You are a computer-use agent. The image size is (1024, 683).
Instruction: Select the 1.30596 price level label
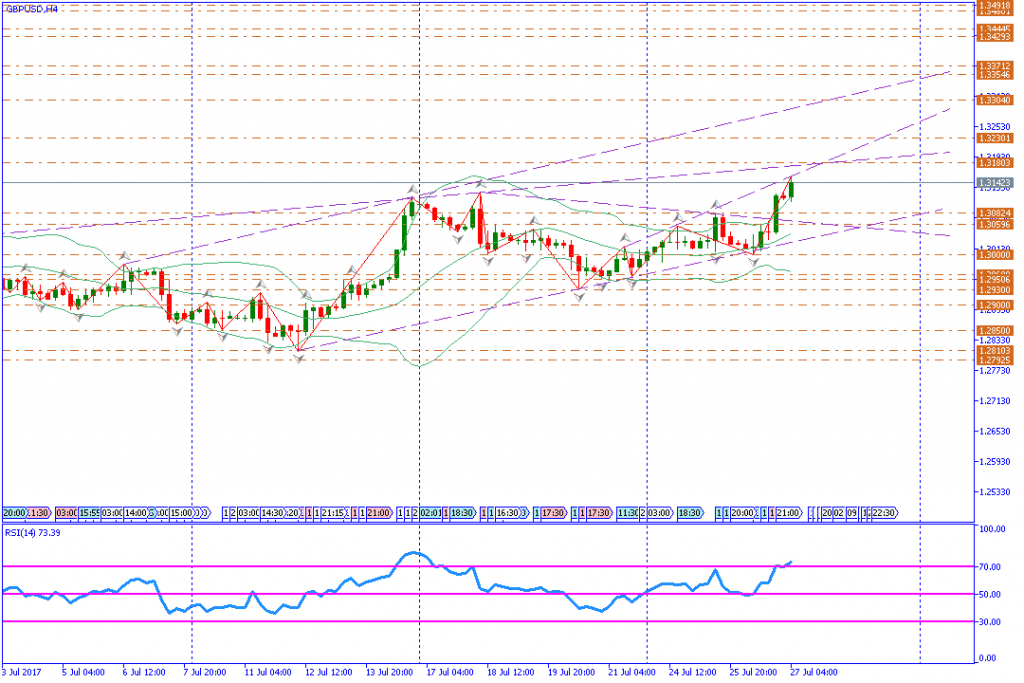coord(995,225)
